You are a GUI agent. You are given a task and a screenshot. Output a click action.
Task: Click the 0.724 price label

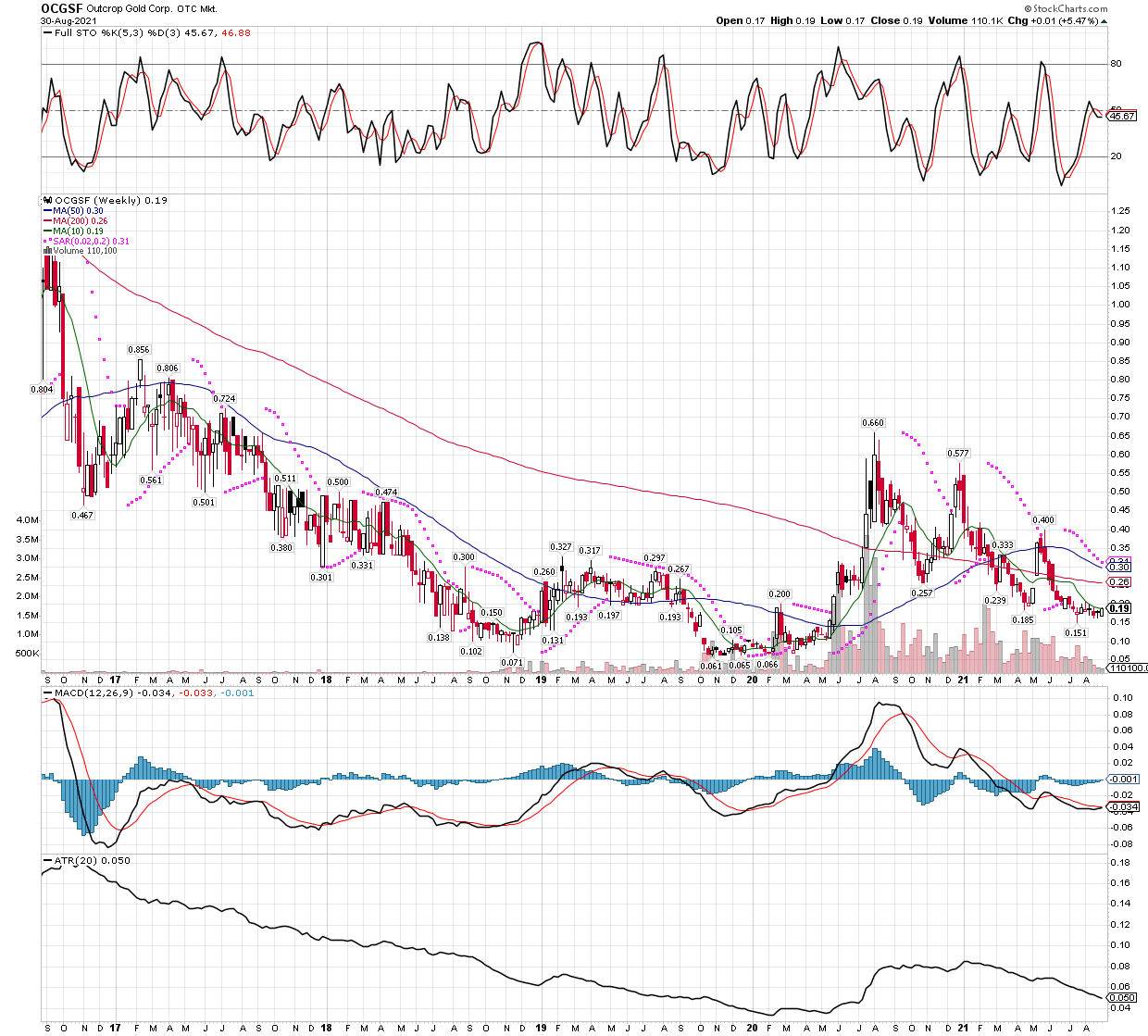[224, 399]
